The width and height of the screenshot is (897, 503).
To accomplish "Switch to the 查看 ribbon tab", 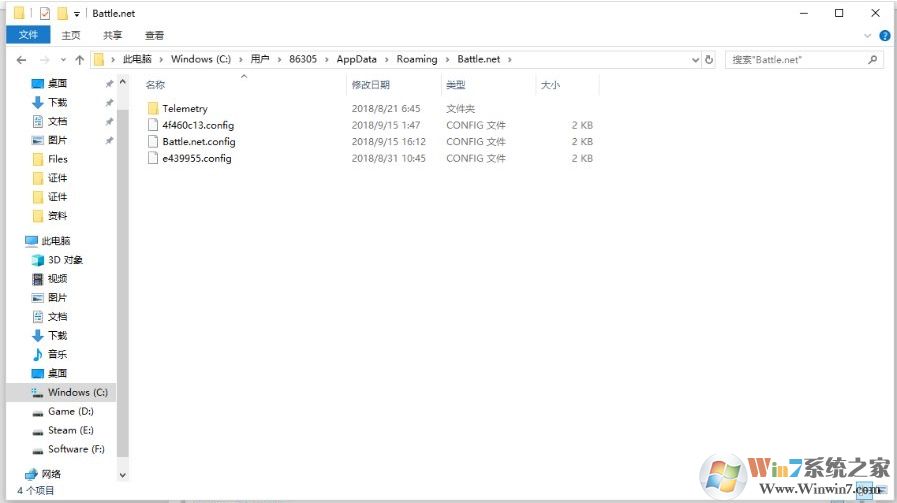I will click(154, 35).
